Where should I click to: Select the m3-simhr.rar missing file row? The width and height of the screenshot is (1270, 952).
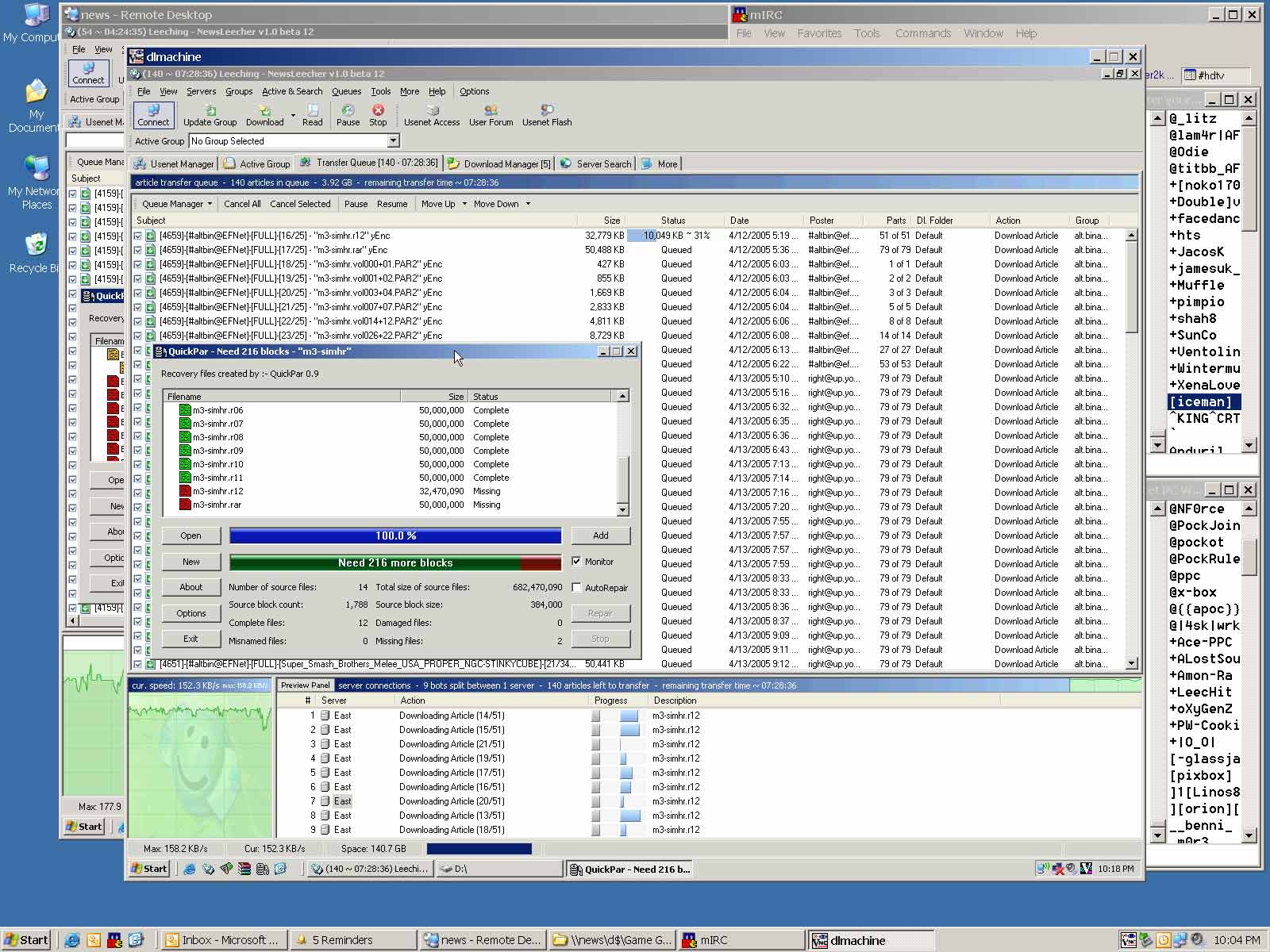pyautogui.click(x=217, y=505)
